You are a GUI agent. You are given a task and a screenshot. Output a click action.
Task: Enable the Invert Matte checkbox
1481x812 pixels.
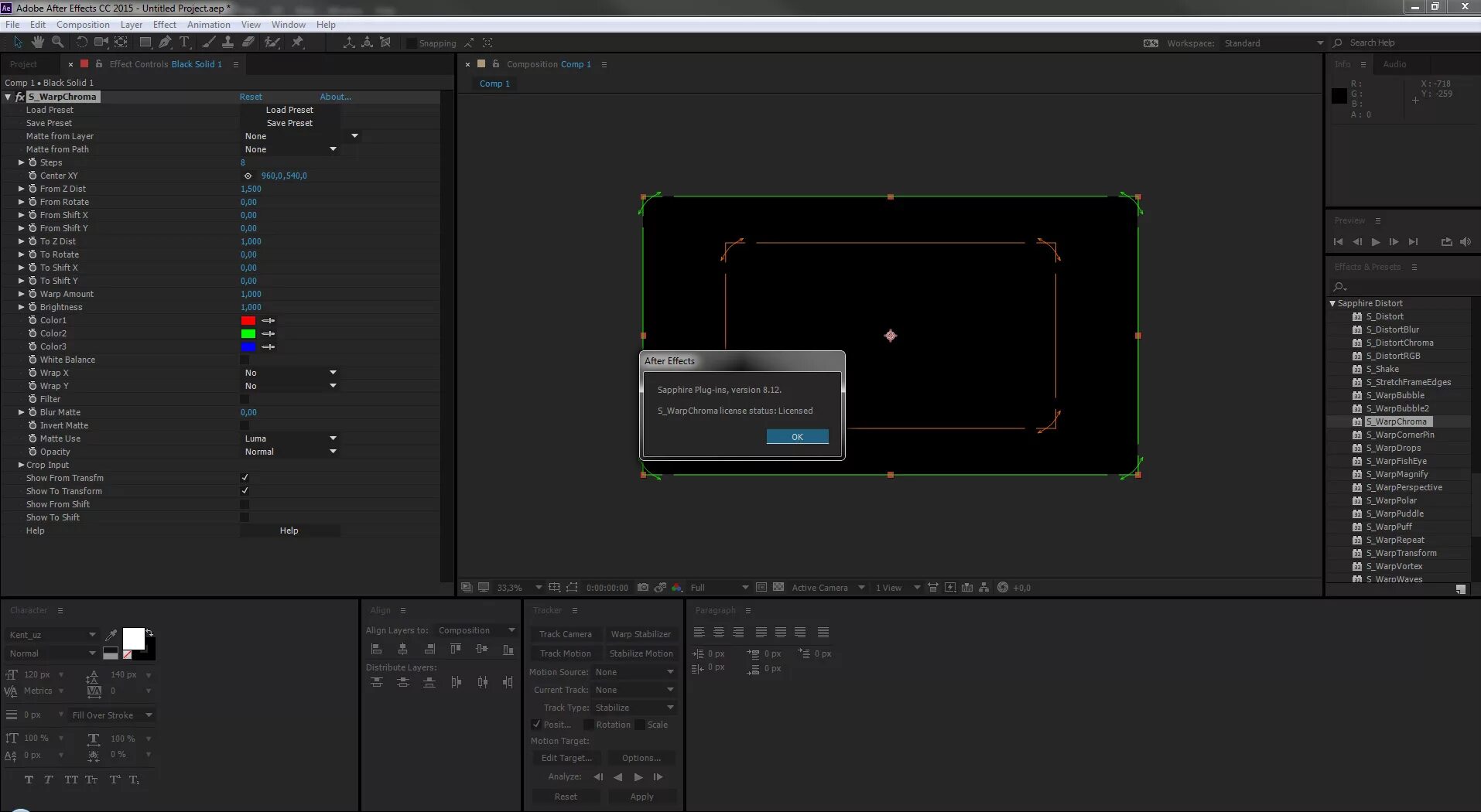tap(245, 425)
